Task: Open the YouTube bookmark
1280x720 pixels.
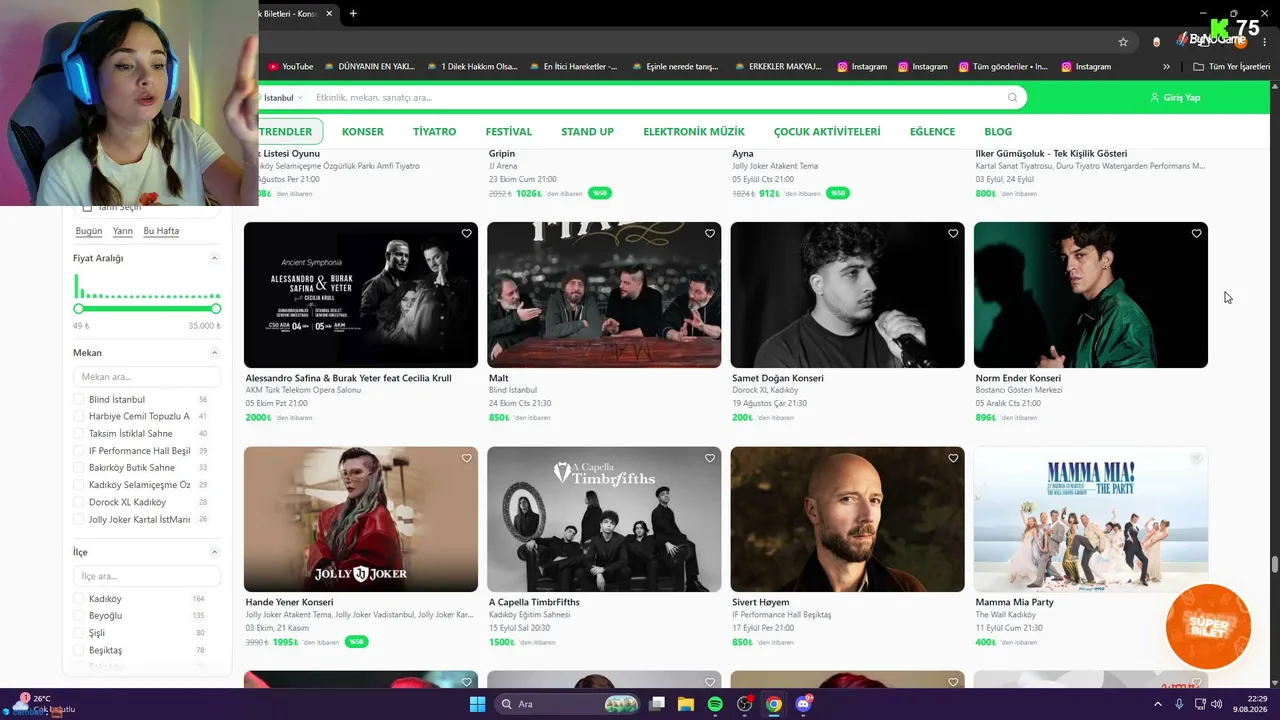Action: pyautogui.click(x=290, y=67)
